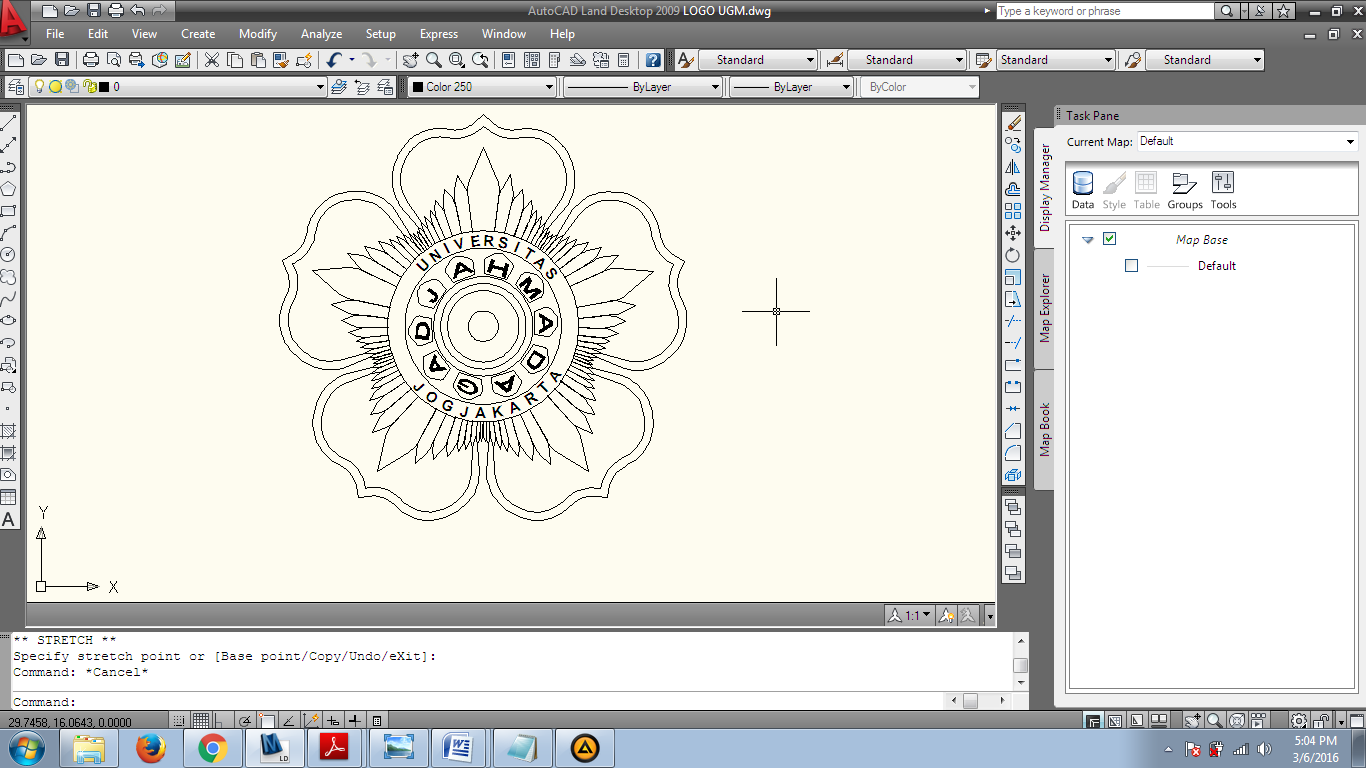Open the Properties palette icon
This screenshot has width=1366, height=768.
[508, 60]
